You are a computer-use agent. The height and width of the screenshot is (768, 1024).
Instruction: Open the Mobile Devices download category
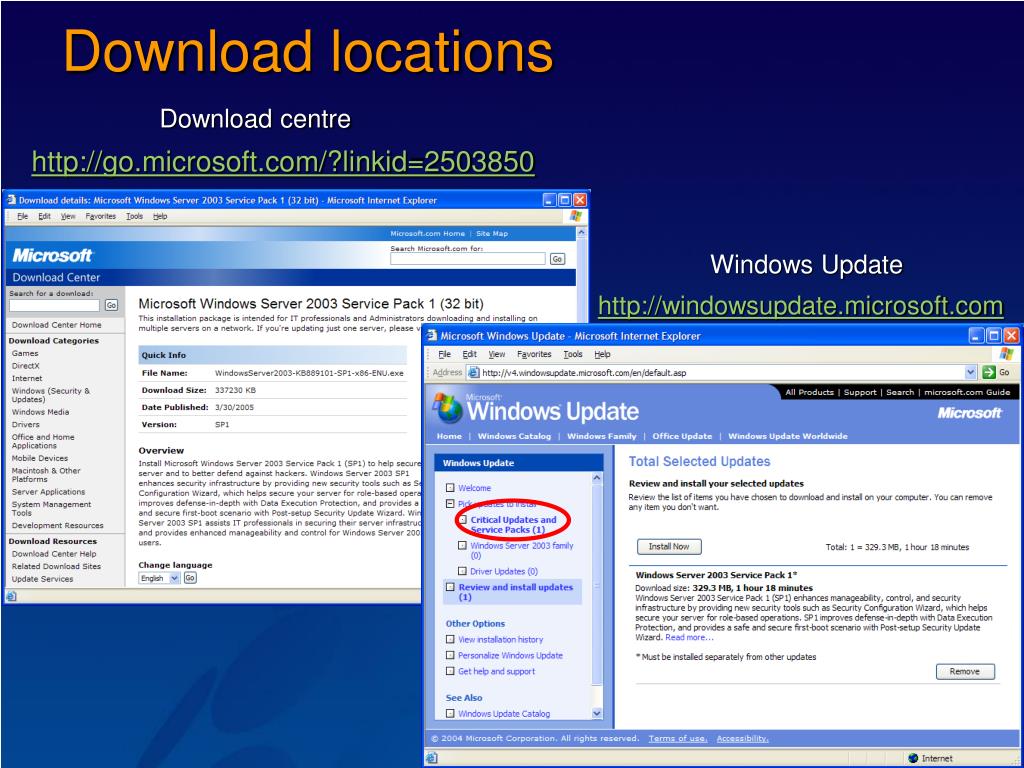[40, 458]
